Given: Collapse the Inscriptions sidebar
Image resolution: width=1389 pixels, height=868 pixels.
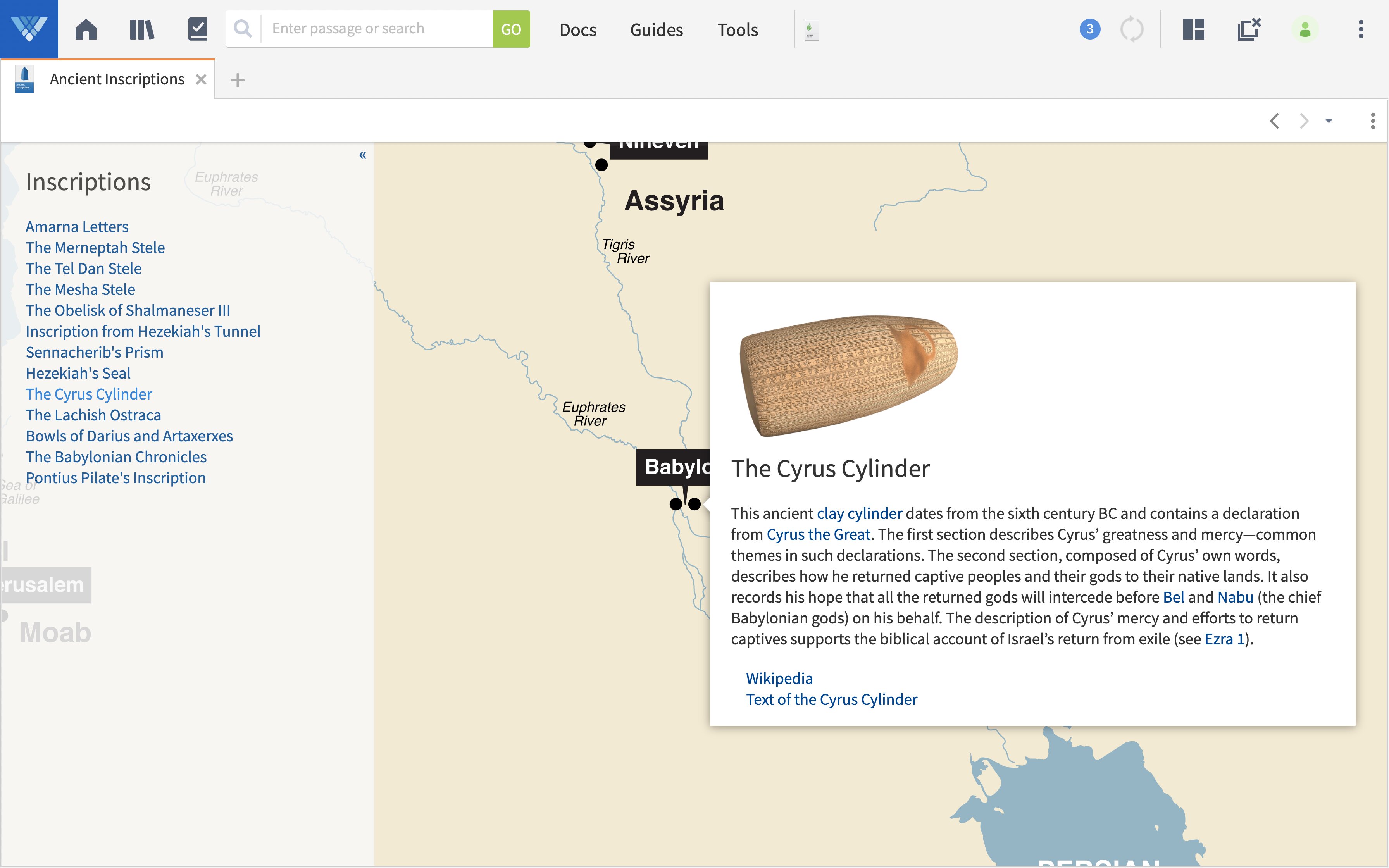Looking at the screenshot, I should (x=363, y=155).
